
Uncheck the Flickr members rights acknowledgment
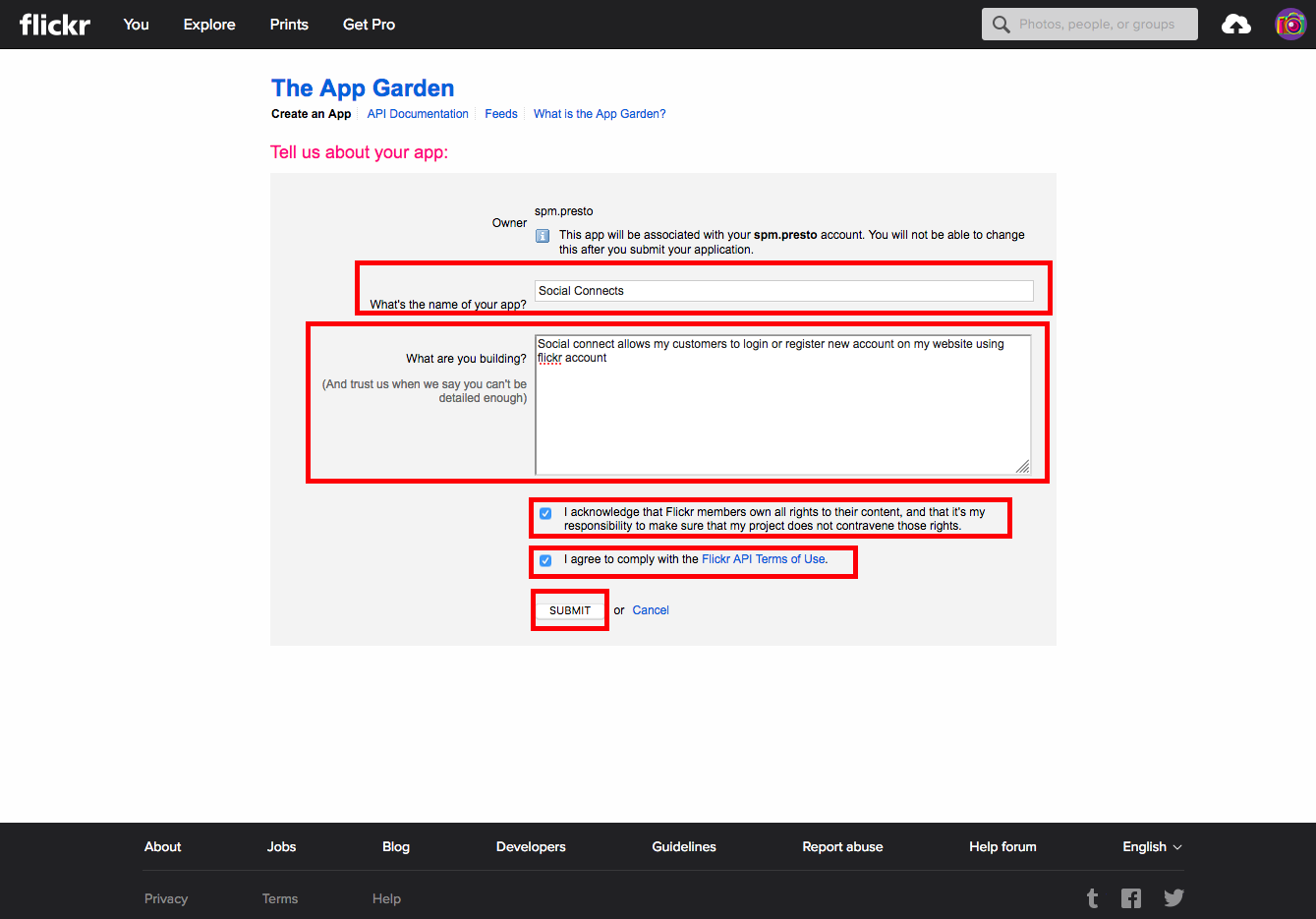pos(545,513)
